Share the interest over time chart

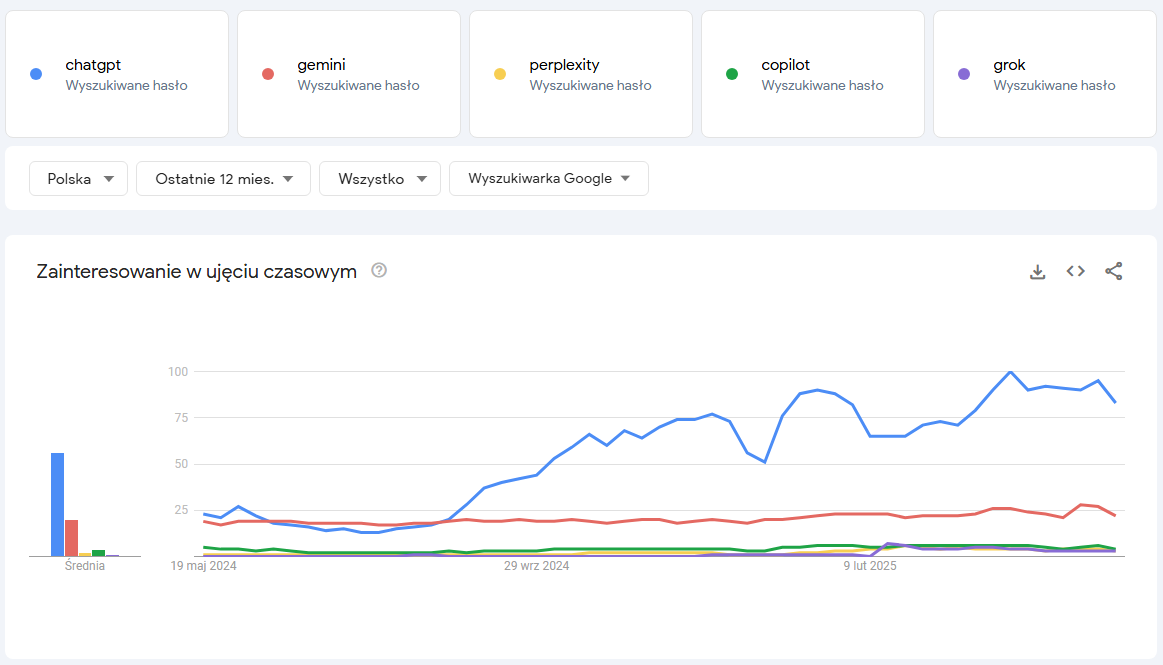pyautogui.click(x=1113, y=271)
